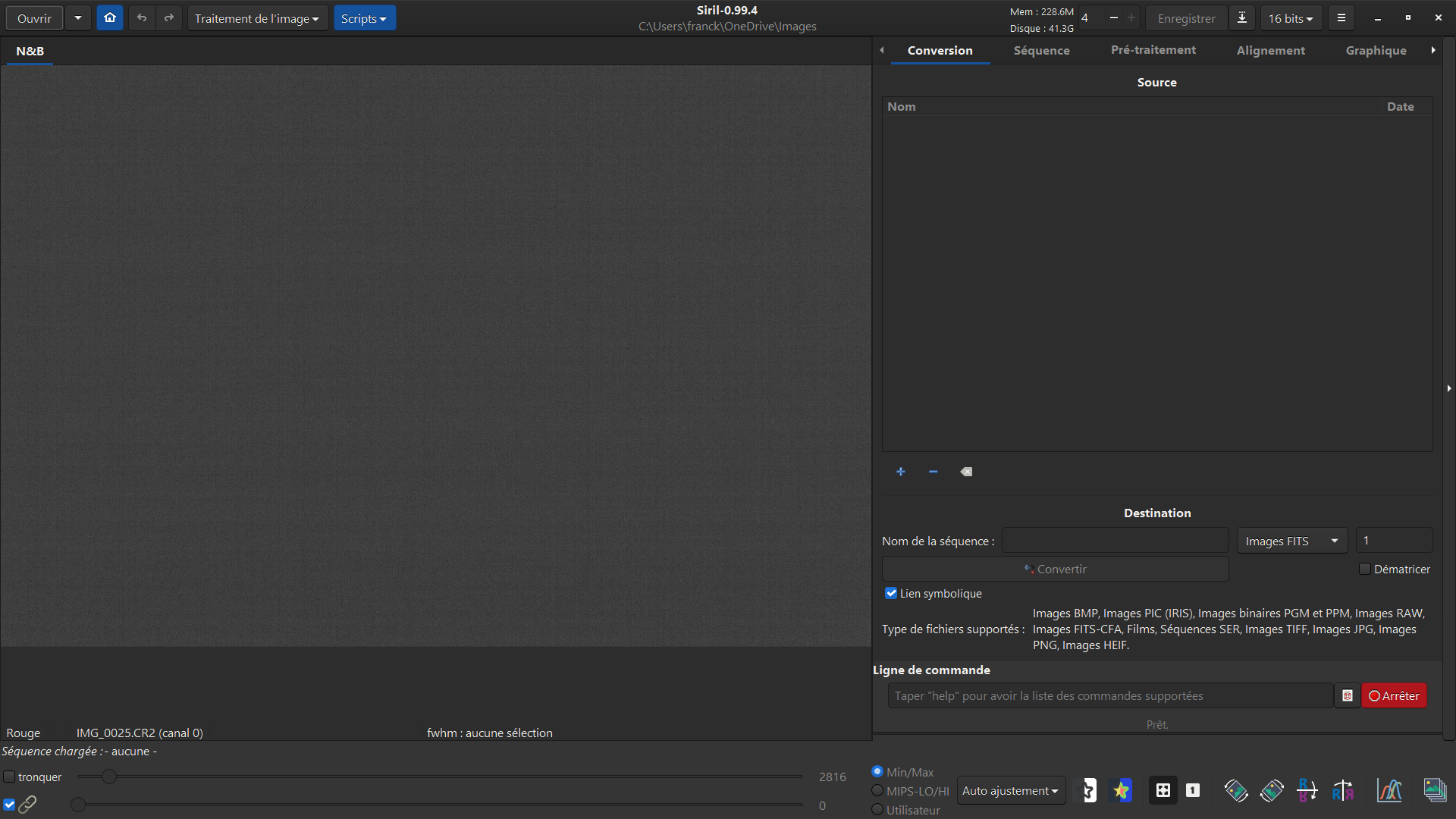The height and width of the screenshot is (819, 1456).
Task: Expand the Auto ajustement dropdown
Action: 1010,790
